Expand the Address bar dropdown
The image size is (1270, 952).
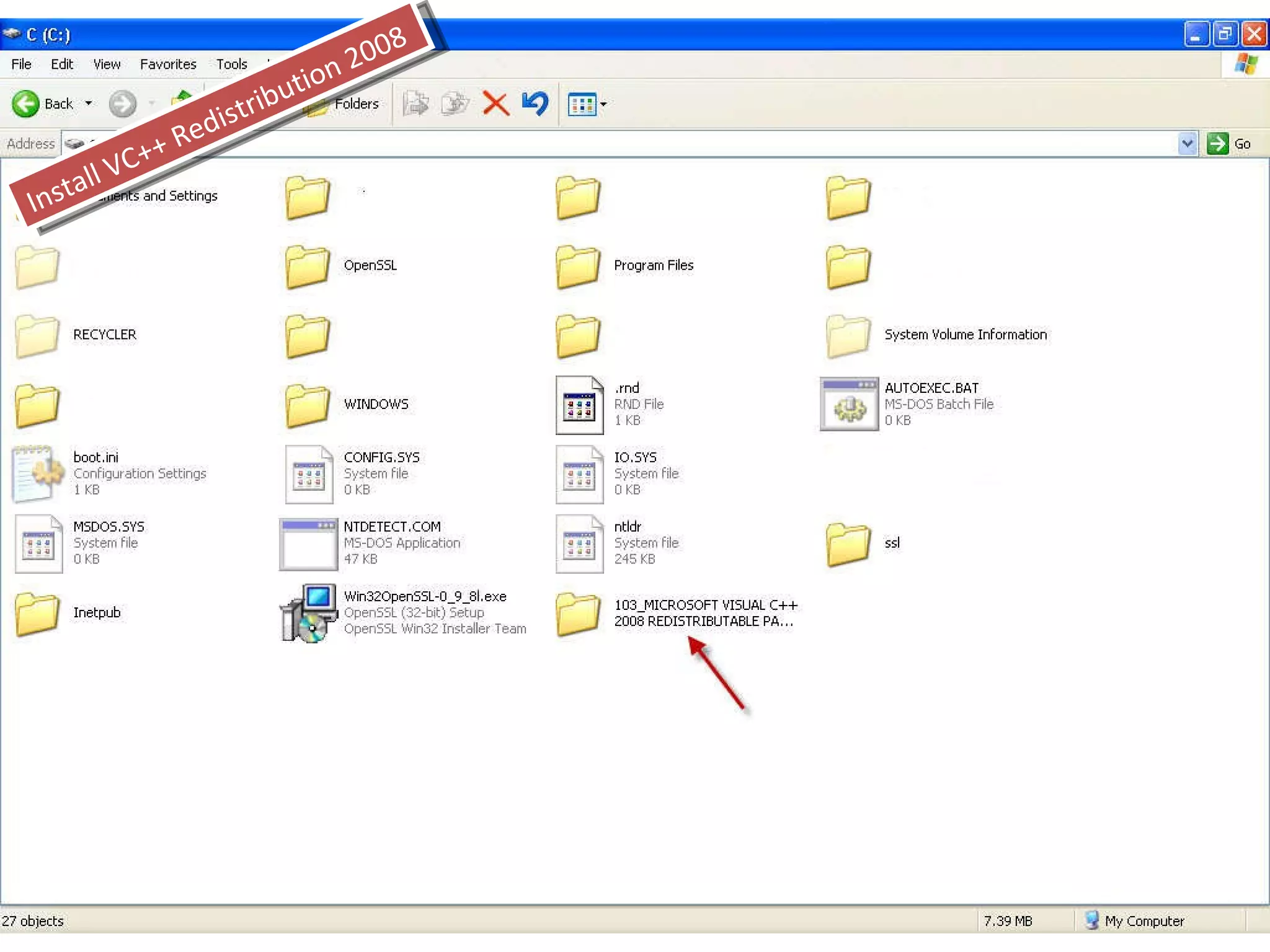pos(1188,144)
